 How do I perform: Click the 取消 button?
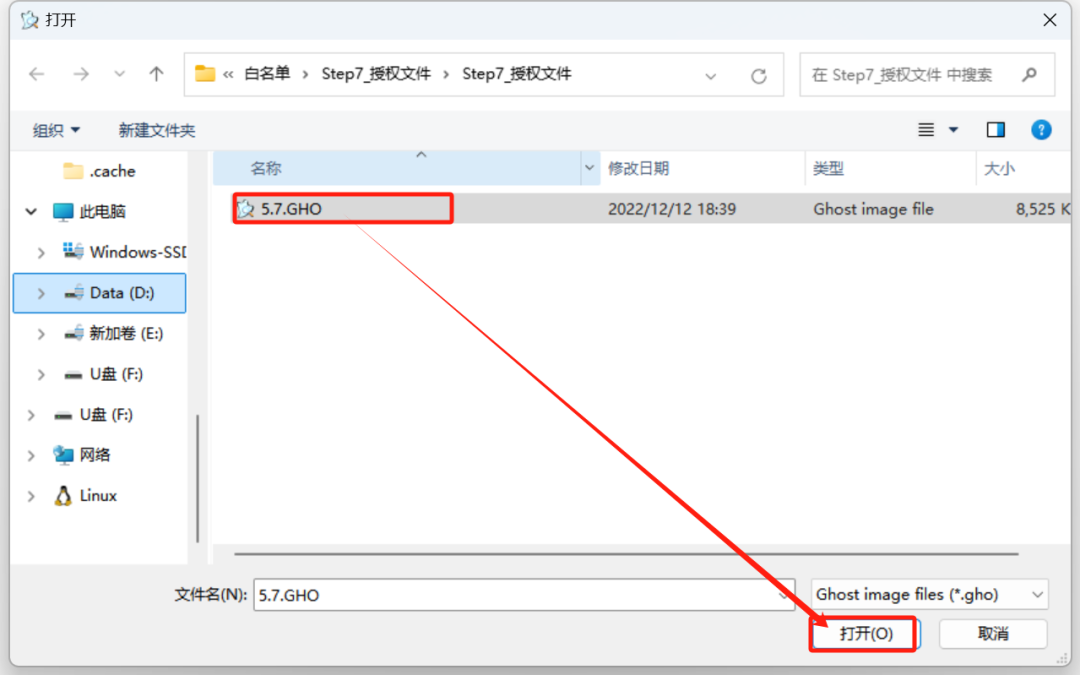point(993,634)
